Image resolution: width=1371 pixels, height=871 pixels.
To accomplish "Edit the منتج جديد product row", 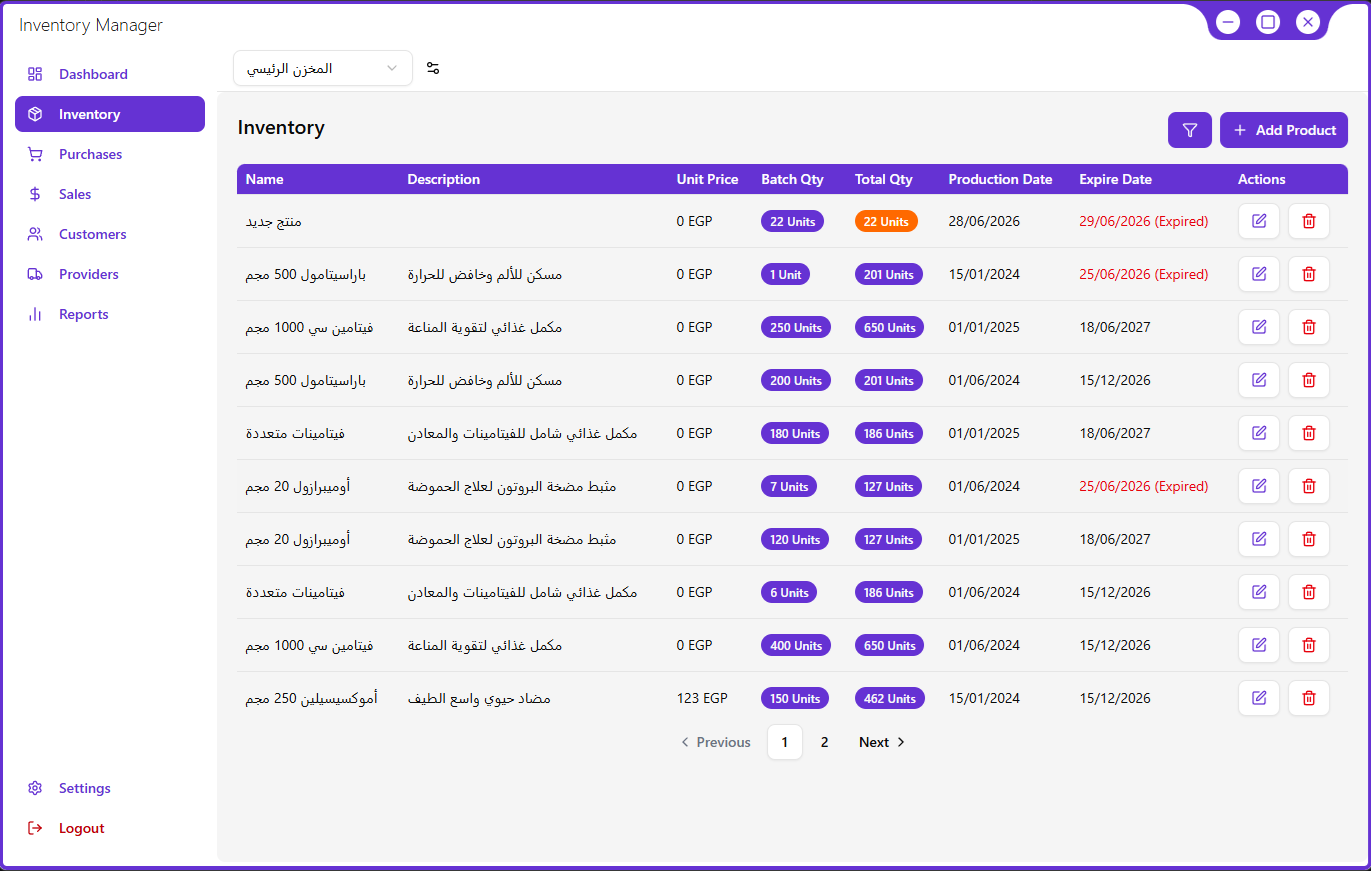I will (x=1259, y=221).
